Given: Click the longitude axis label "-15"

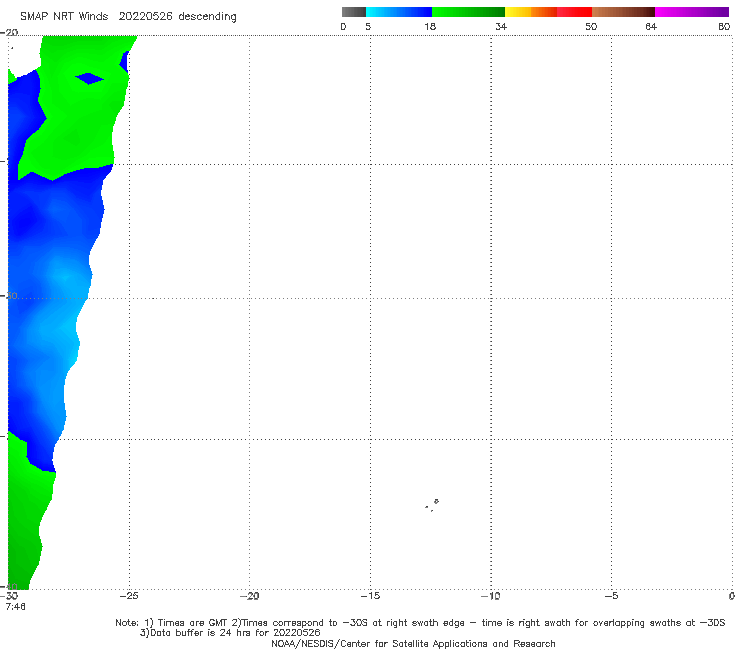Looking at the screenshot, I should (370, 596).
